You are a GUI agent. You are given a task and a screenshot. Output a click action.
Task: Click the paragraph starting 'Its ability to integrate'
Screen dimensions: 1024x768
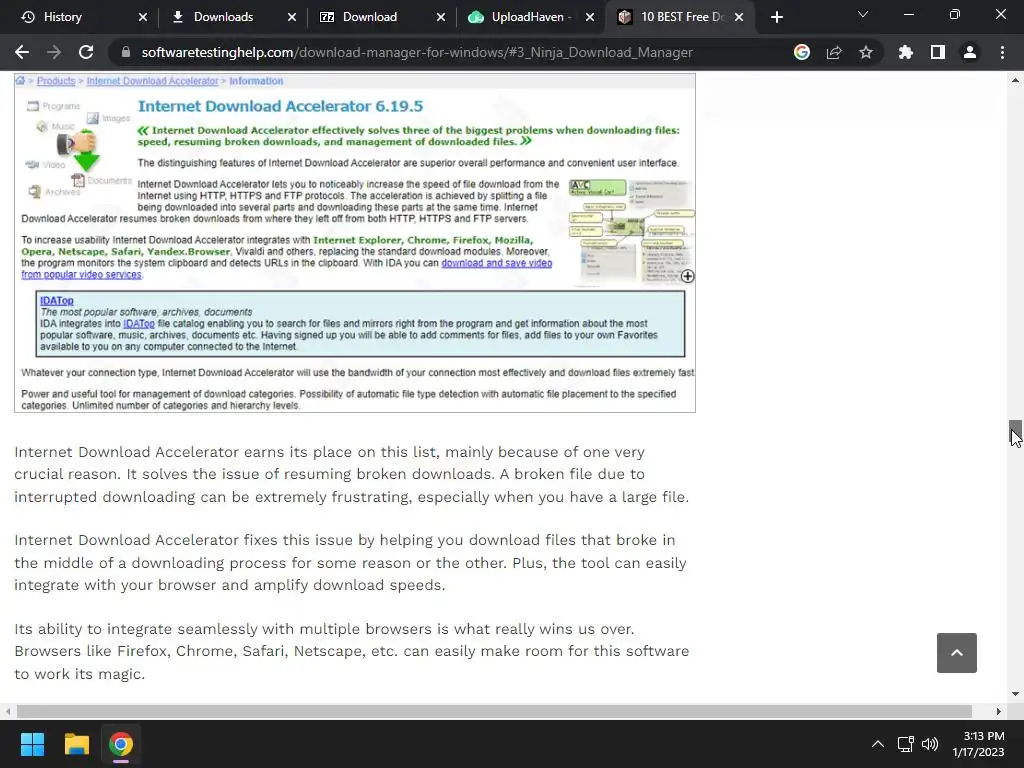tap(352, 651)
